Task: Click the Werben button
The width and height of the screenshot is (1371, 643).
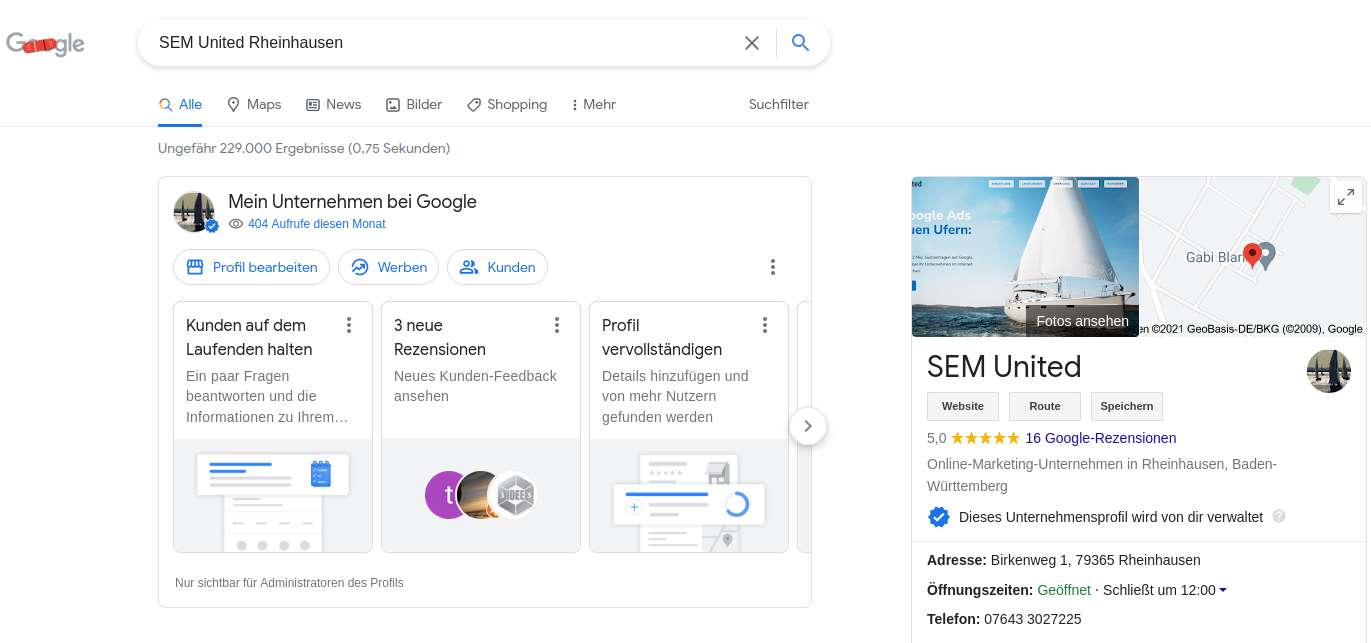Action: 388,267
